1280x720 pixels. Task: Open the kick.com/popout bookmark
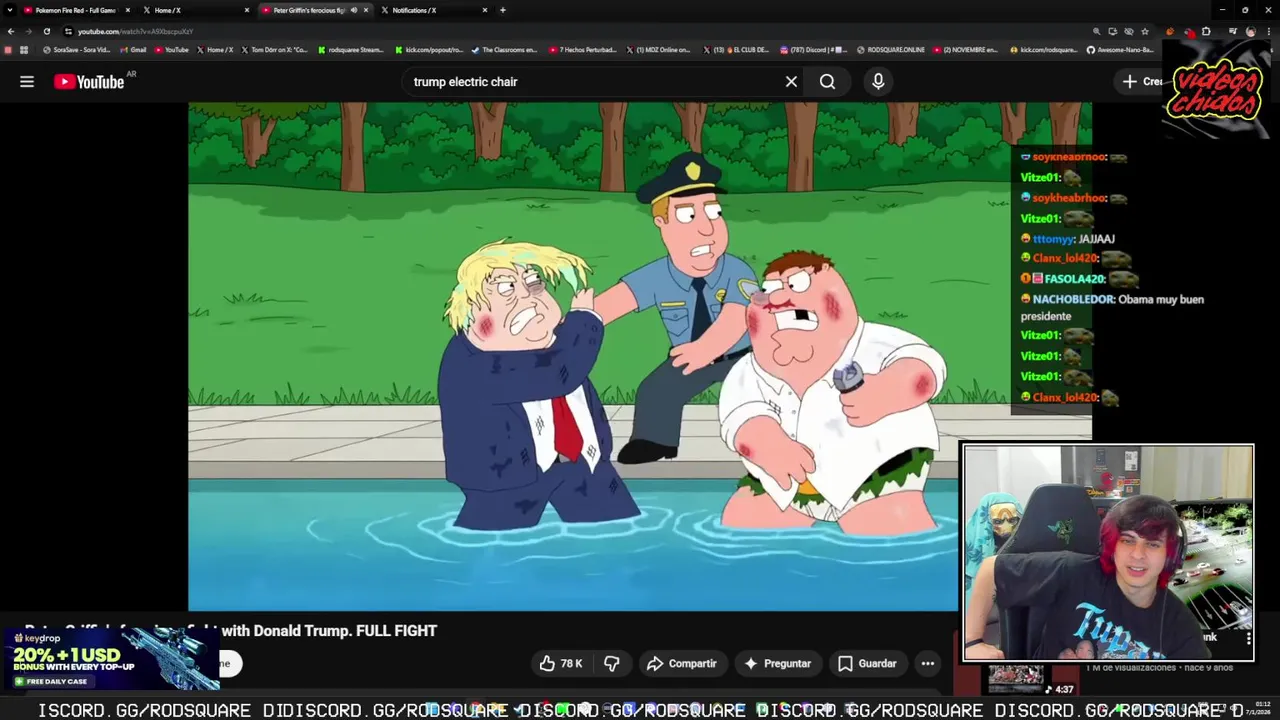coord(430,50)
